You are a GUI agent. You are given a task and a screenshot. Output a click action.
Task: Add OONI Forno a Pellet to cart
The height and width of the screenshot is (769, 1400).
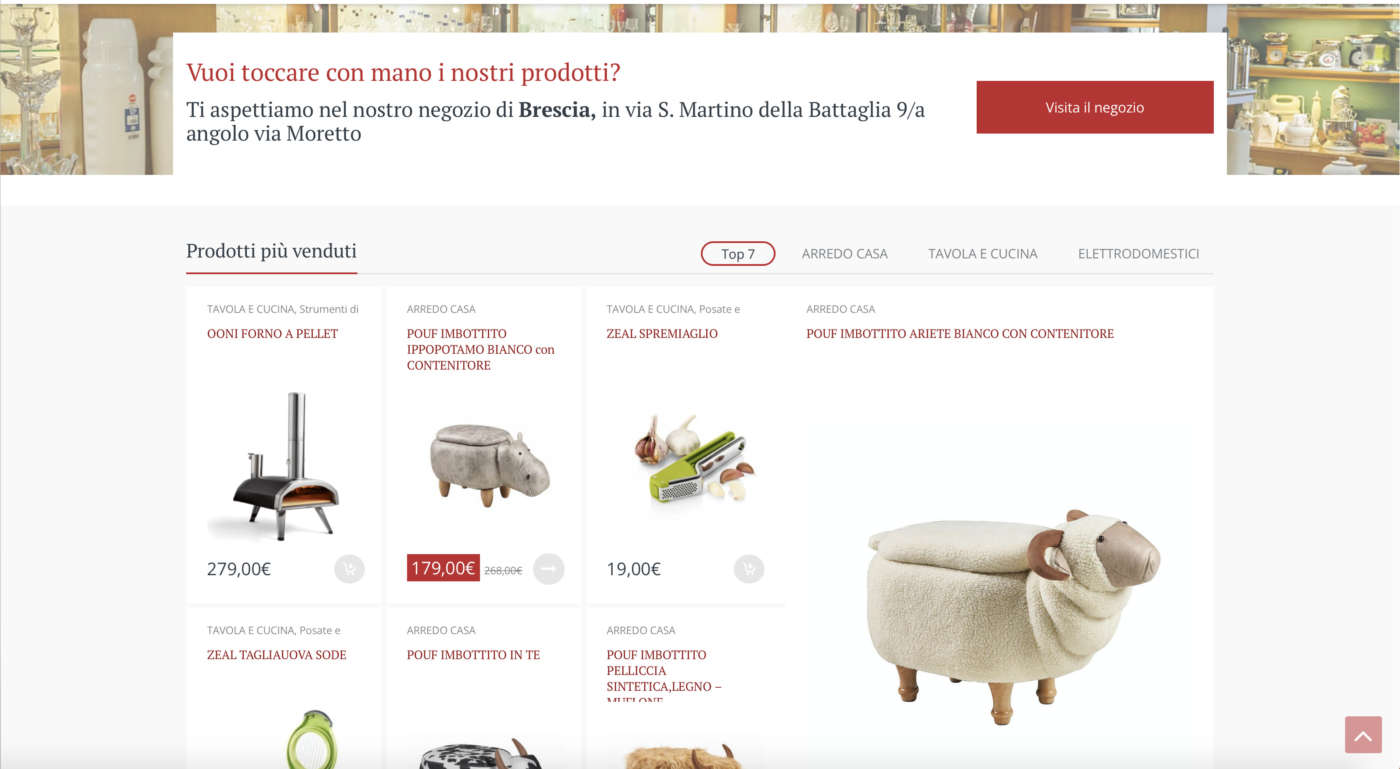click(349, 569)
